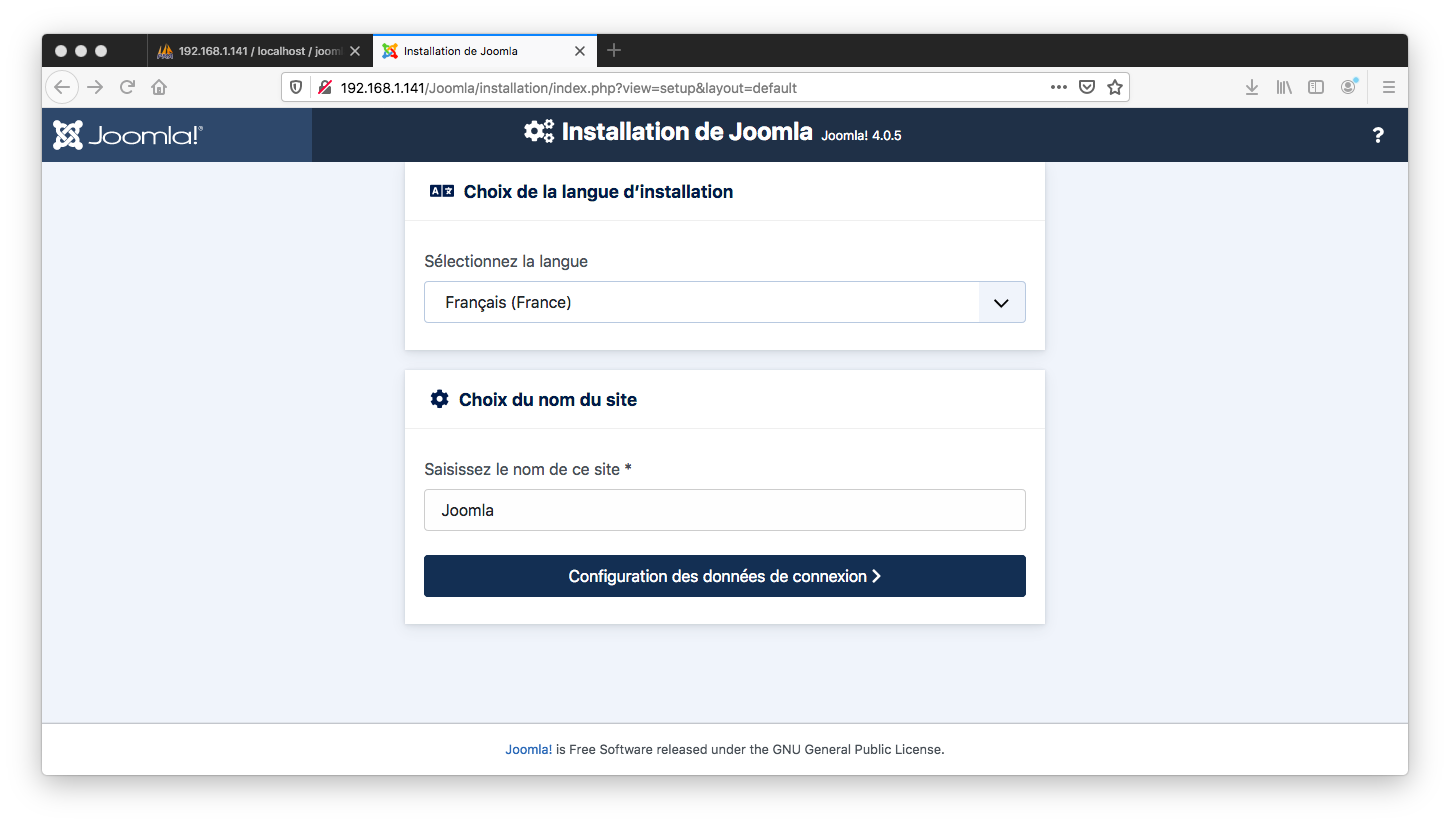Open page actions three-dot menu
The image size is (1450, 825).
(1059, 87)
